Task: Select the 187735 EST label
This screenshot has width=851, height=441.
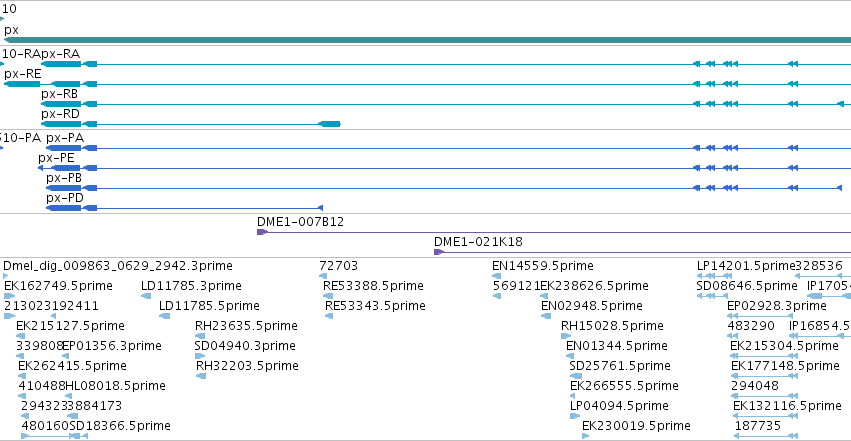Action: (758, 426)
